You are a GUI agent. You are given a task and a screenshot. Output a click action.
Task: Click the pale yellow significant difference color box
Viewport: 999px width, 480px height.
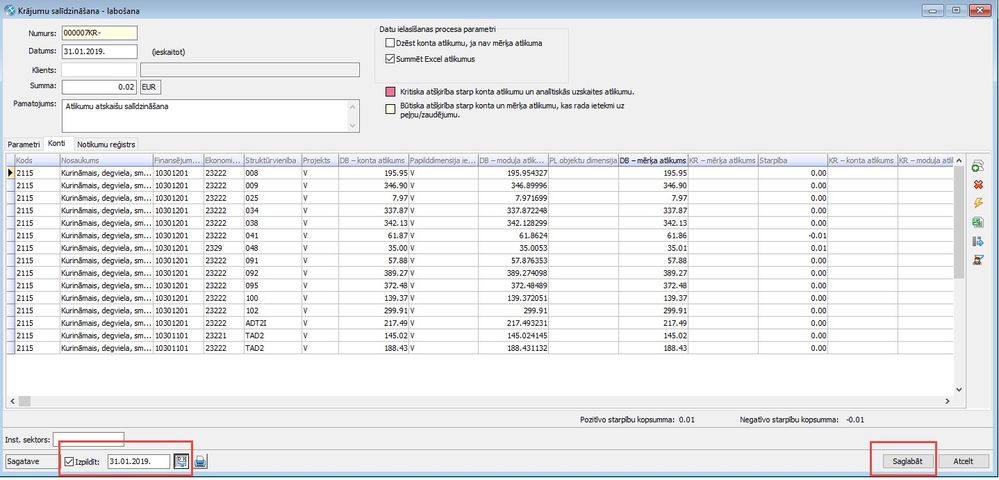pos(390,108)
